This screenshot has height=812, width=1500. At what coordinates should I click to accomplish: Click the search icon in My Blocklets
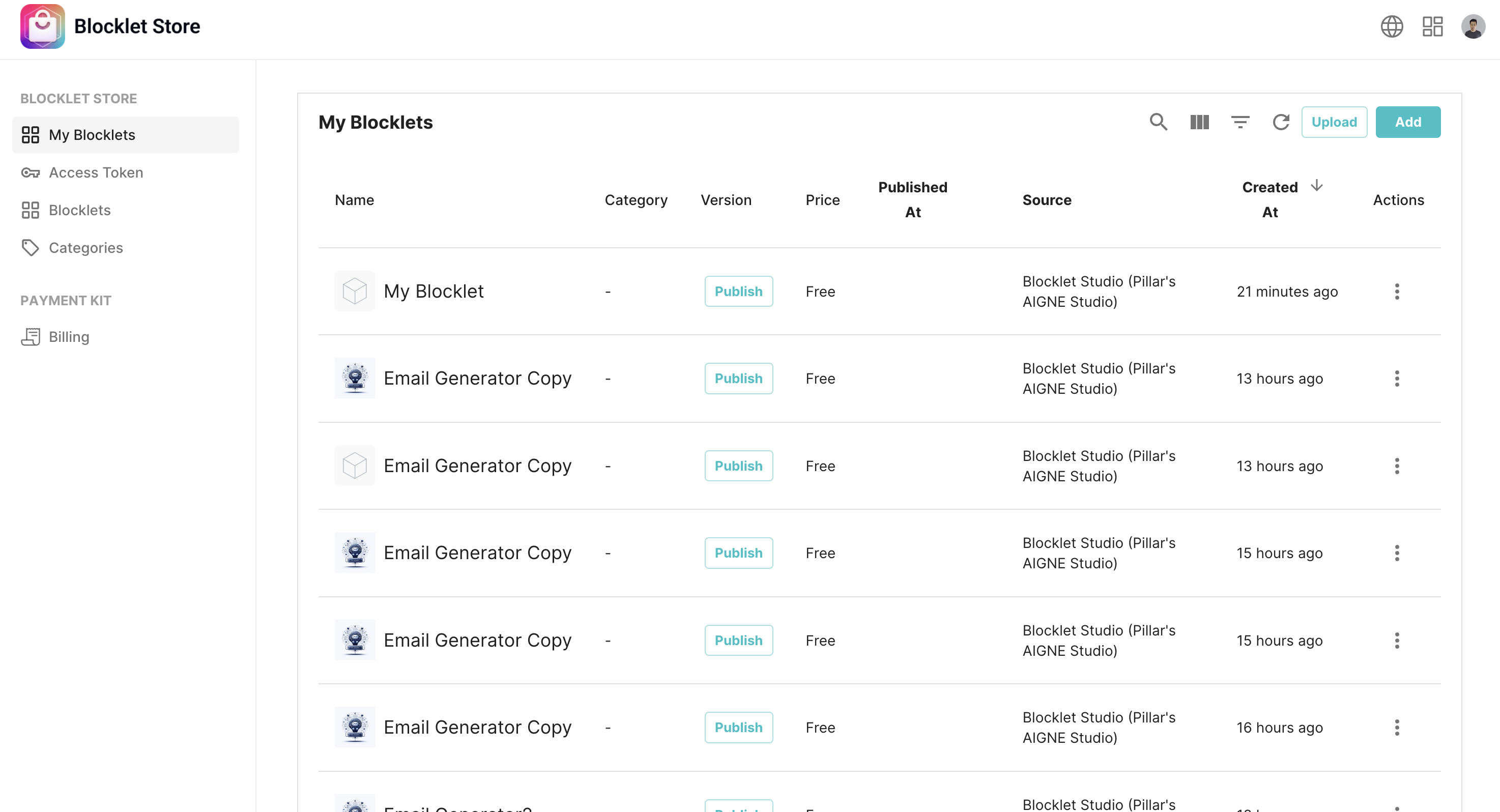1158,122
